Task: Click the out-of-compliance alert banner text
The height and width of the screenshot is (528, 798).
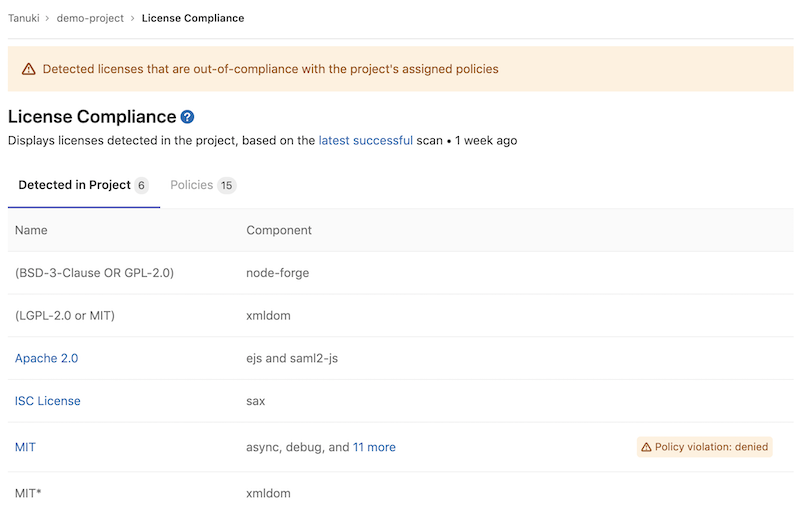Action: pos(270,70)
